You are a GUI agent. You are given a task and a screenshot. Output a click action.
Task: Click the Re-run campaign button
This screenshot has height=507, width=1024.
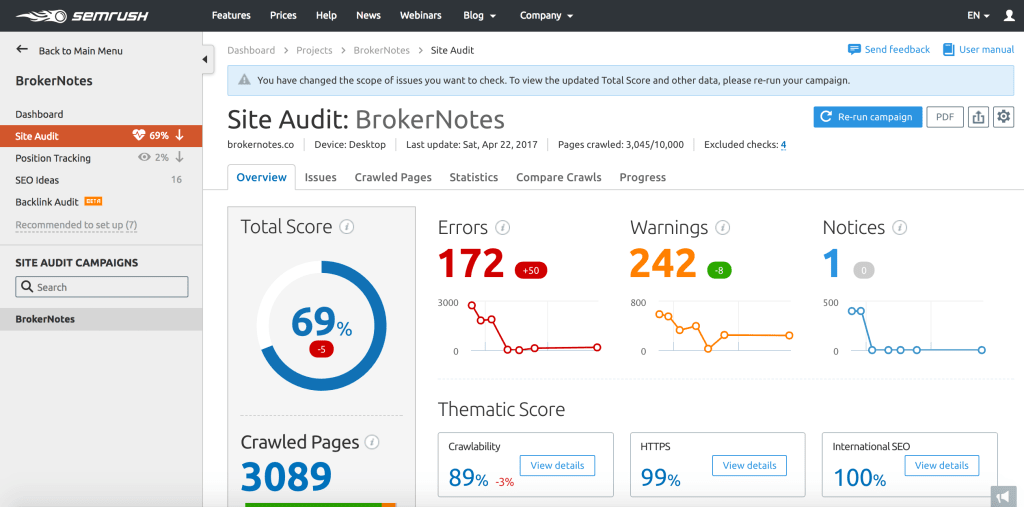[x=867, y=117]
